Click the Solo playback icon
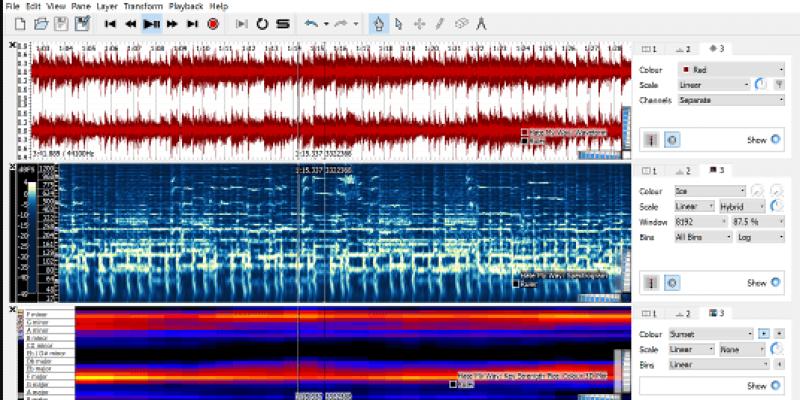Screen dimensions: 800x400 click(x=283, y=23)
